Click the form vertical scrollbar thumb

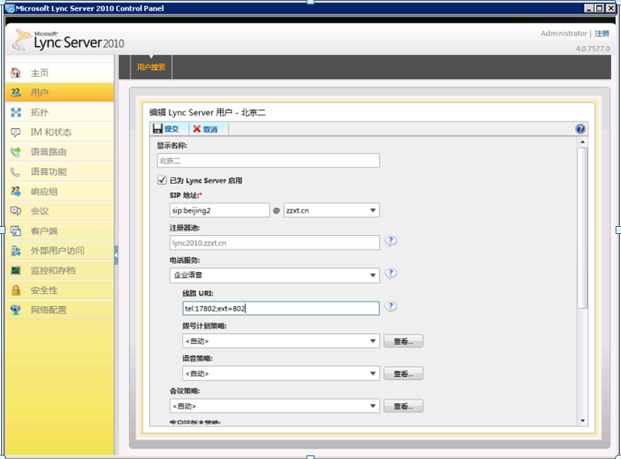[x=582, y=228]
